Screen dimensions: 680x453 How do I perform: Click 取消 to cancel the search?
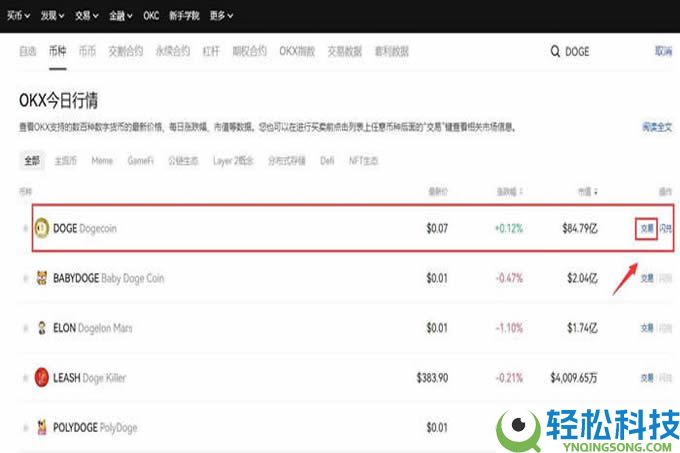pyautogui.click(x=664, y=51)
